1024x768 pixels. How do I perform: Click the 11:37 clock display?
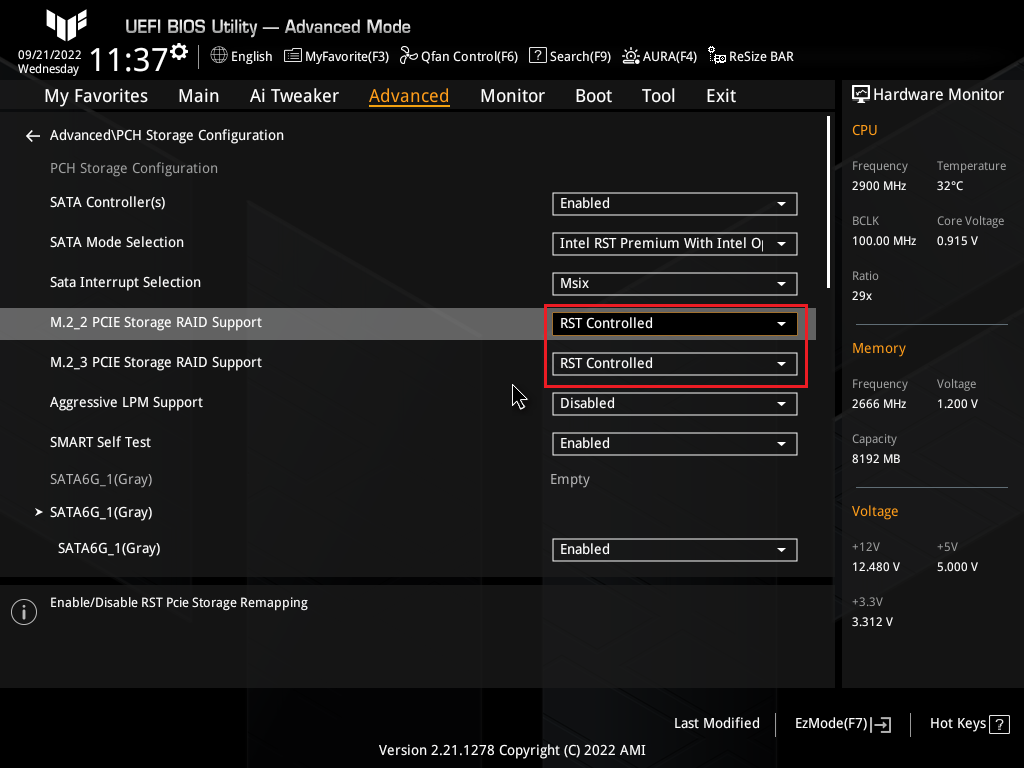(x=129, y=59)
